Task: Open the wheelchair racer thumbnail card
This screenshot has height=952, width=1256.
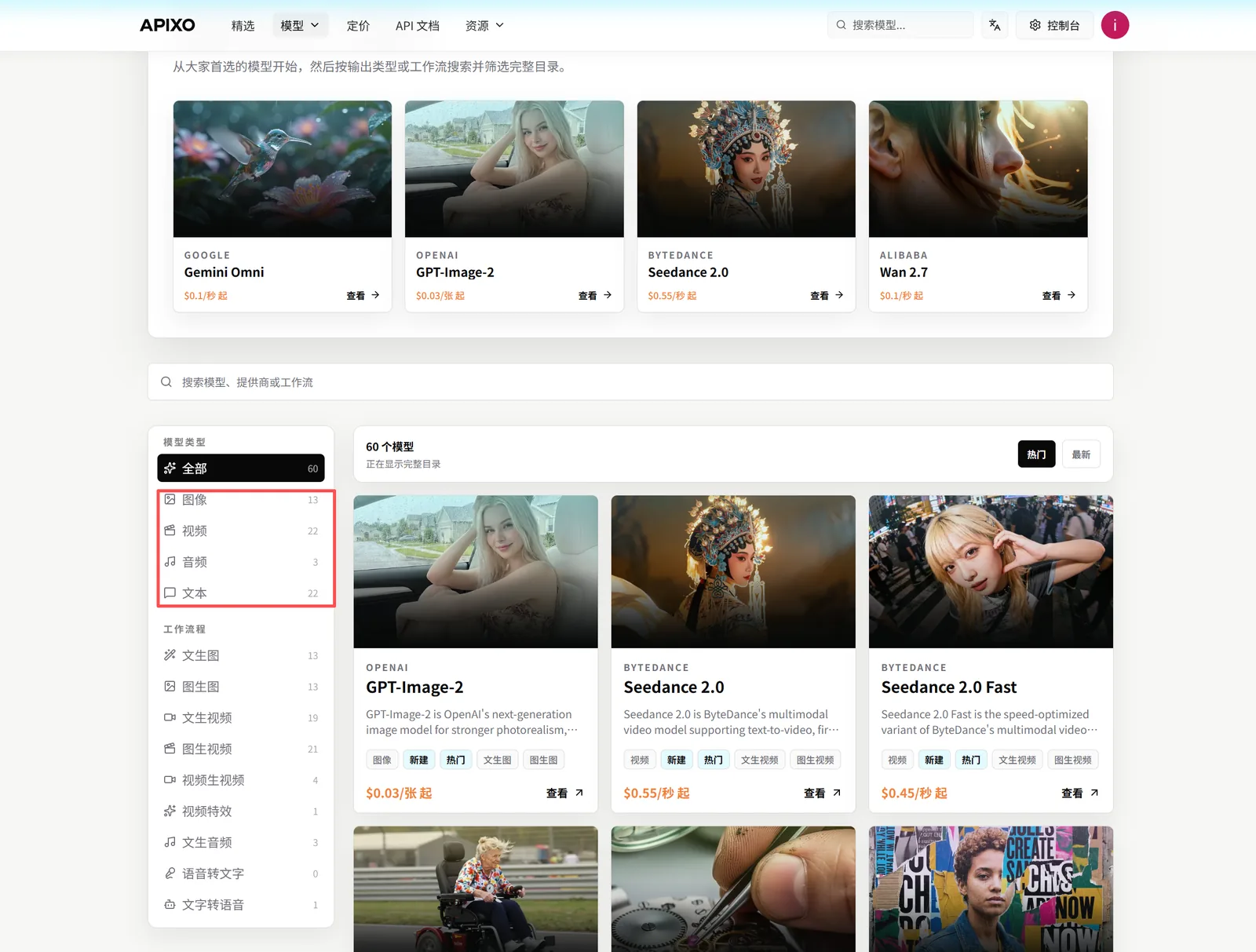Action: (x=476, y=889)
